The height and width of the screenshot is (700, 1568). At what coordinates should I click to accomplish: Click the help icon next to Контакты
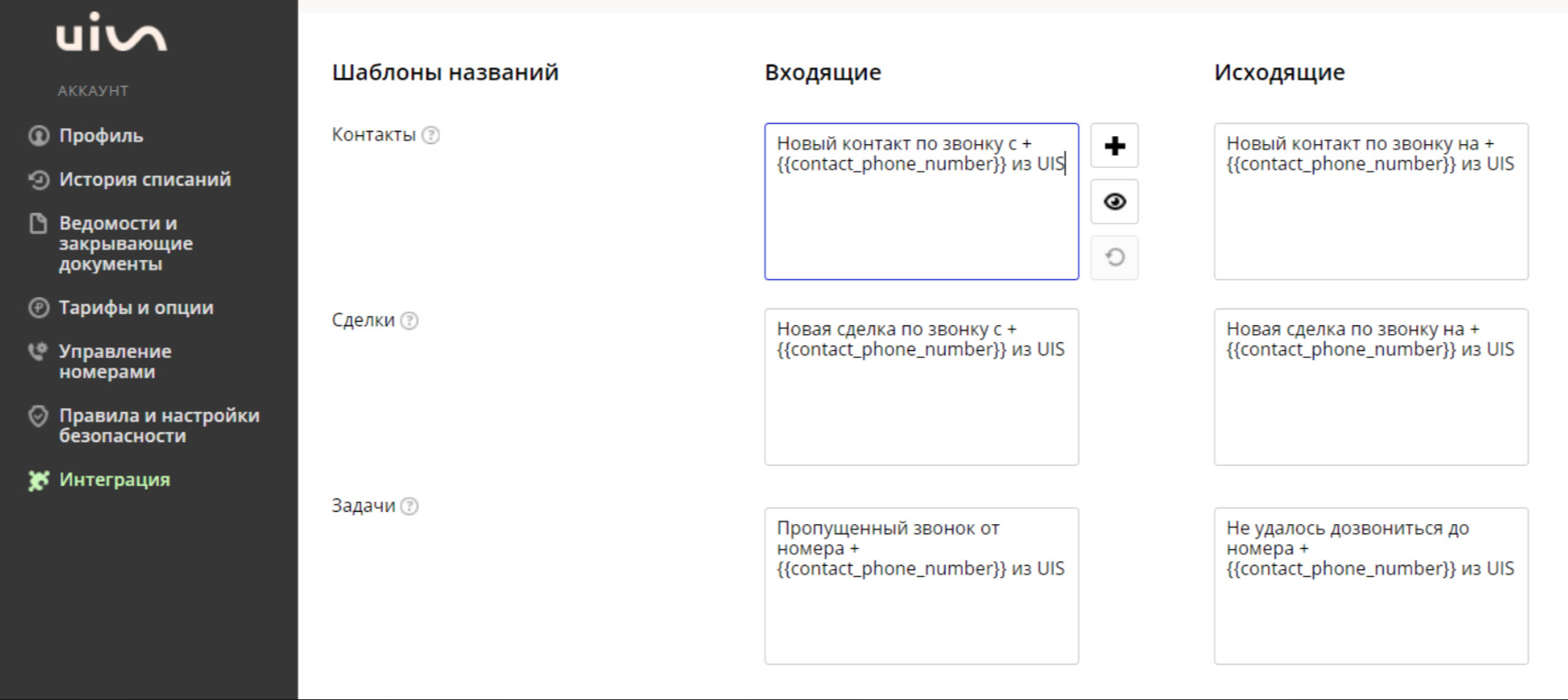coord(430,135)
